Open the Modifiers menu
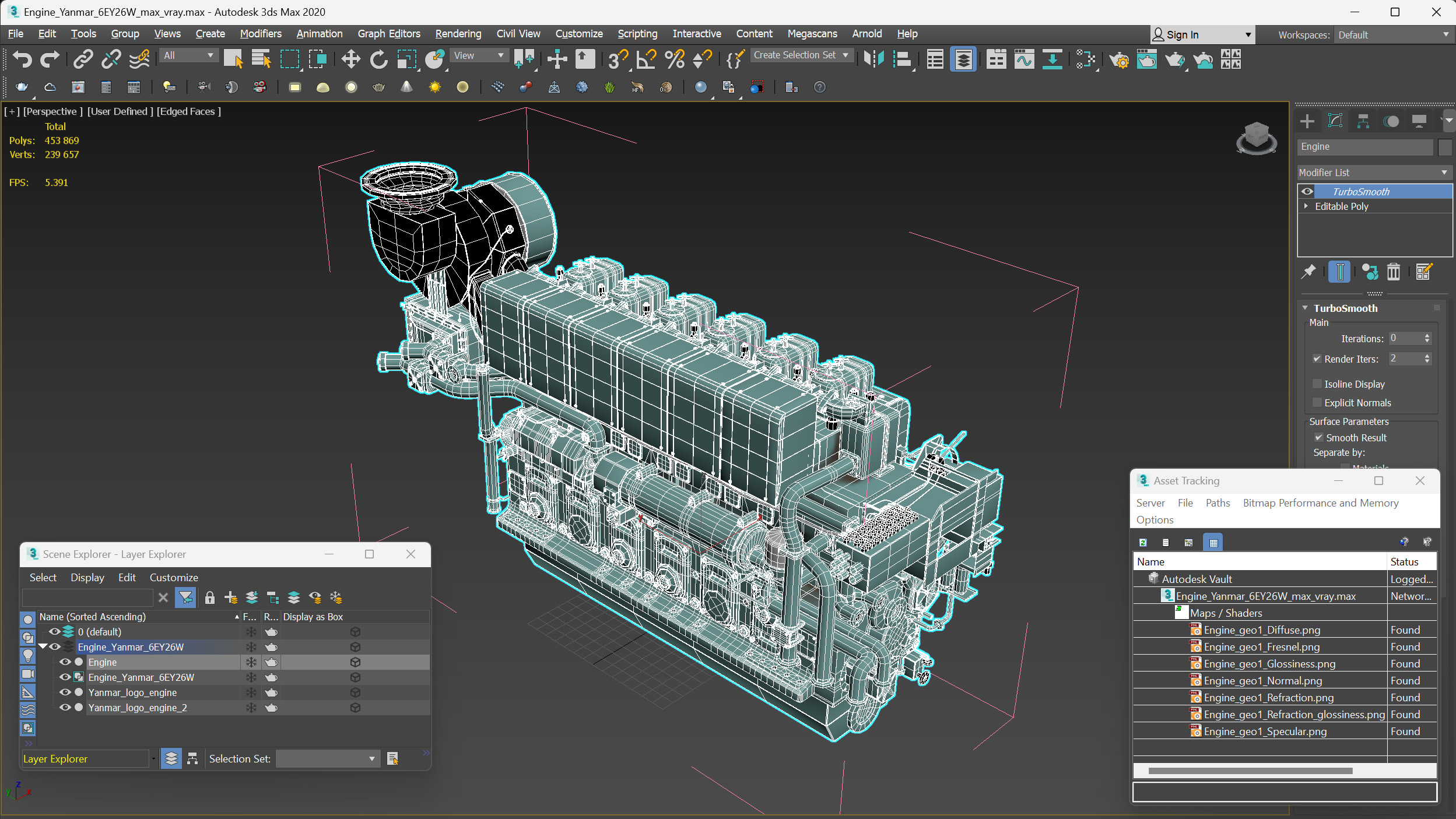1456x819 pixels. click(261, 34)
